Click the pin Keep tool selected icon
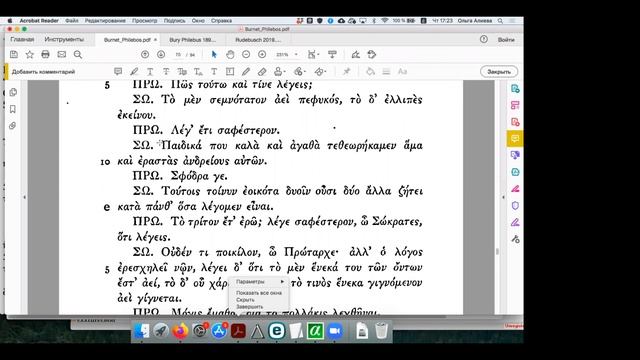This screenshot has width=640, height=360. [346, 71]
